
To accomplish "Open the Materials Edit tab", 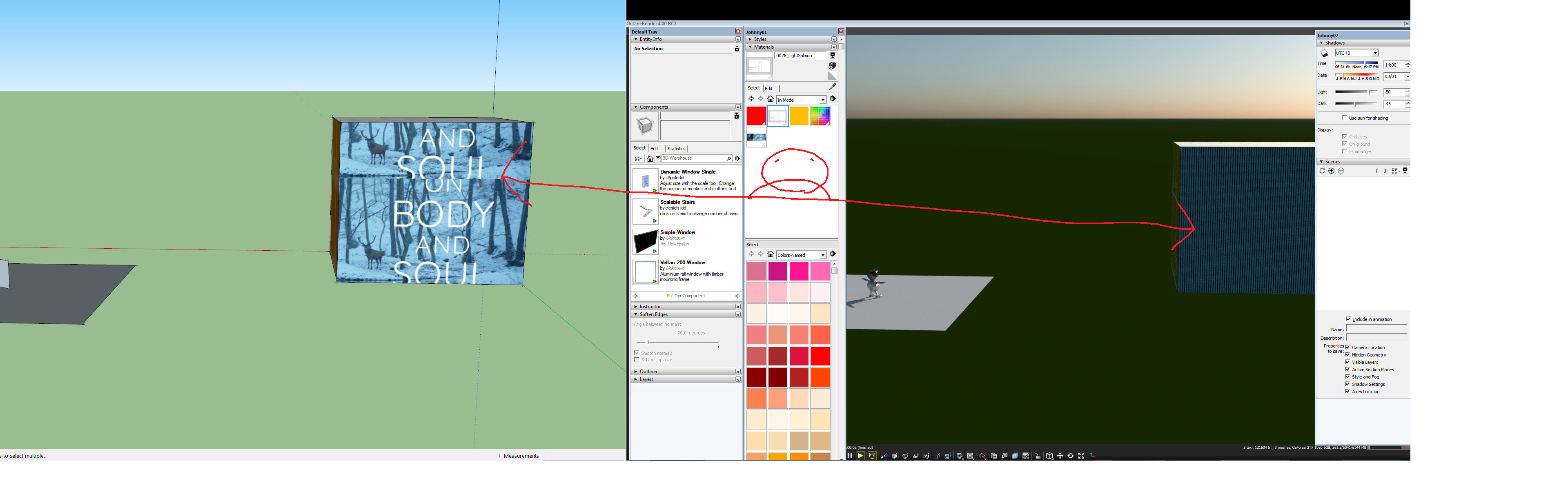I will pos(768,88).
